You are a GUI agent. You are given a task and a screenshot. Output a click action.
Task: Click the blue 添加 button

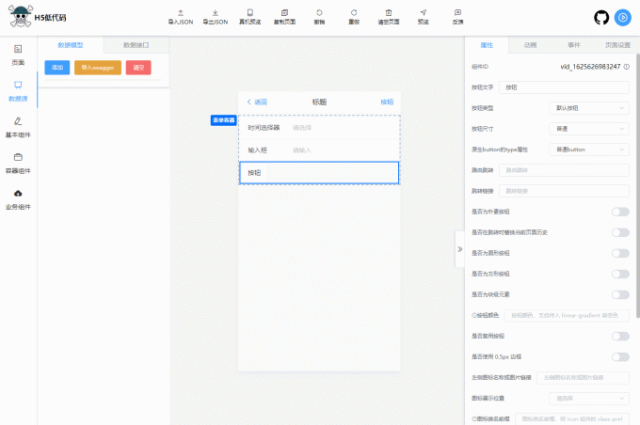[57, 67]
